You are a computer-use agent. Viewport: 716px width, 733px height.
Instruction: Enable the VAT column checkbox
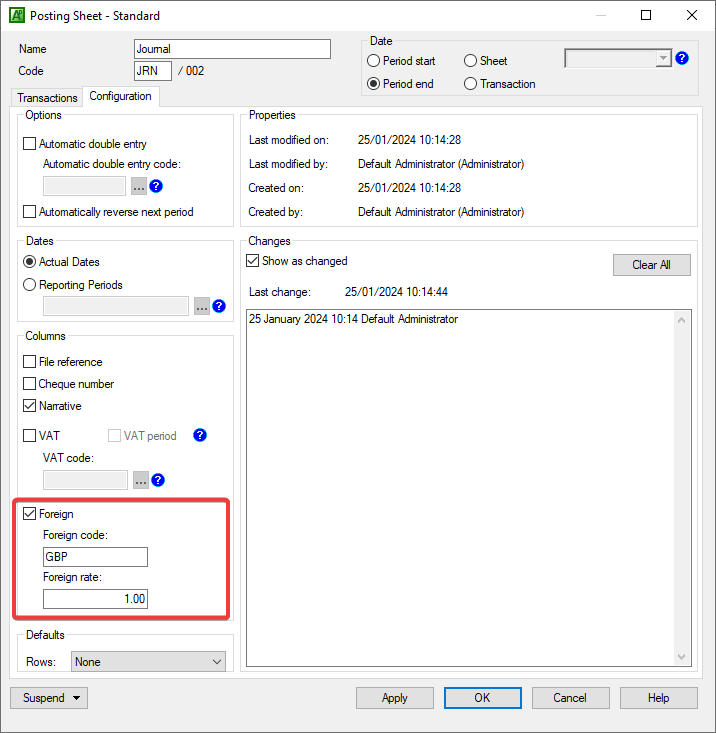click(x=29, y=436)
